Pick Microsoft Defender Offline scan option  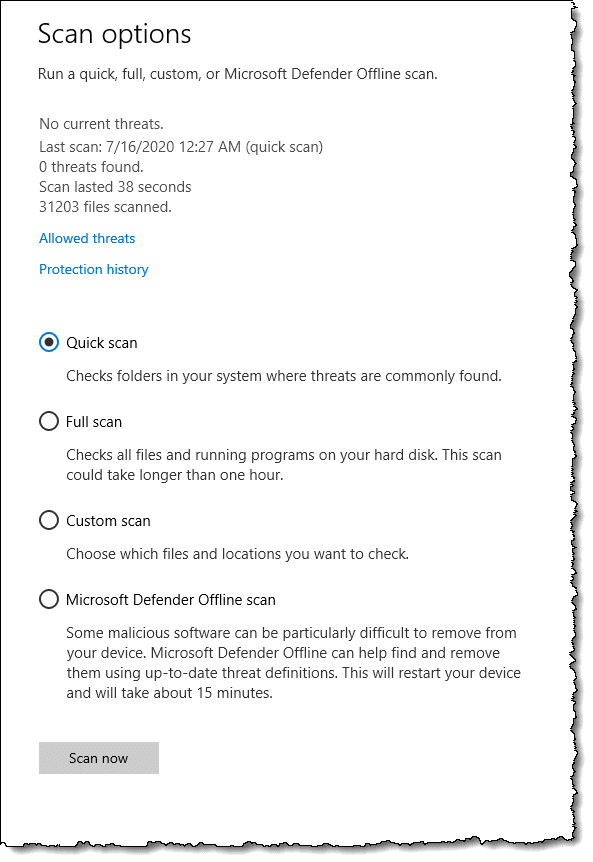click(49, 600)
